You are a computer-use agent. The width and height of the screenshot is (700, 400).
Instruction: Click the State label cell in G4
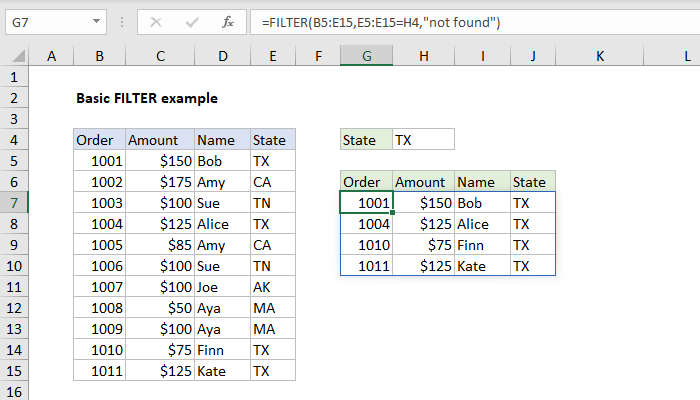[367, 140]
